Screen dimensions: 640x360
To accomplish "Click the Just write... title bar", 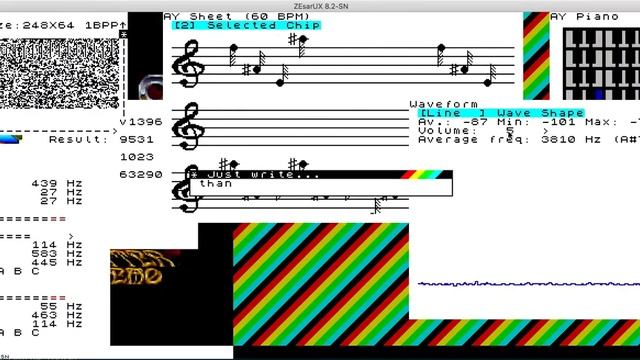I will 321,175.
